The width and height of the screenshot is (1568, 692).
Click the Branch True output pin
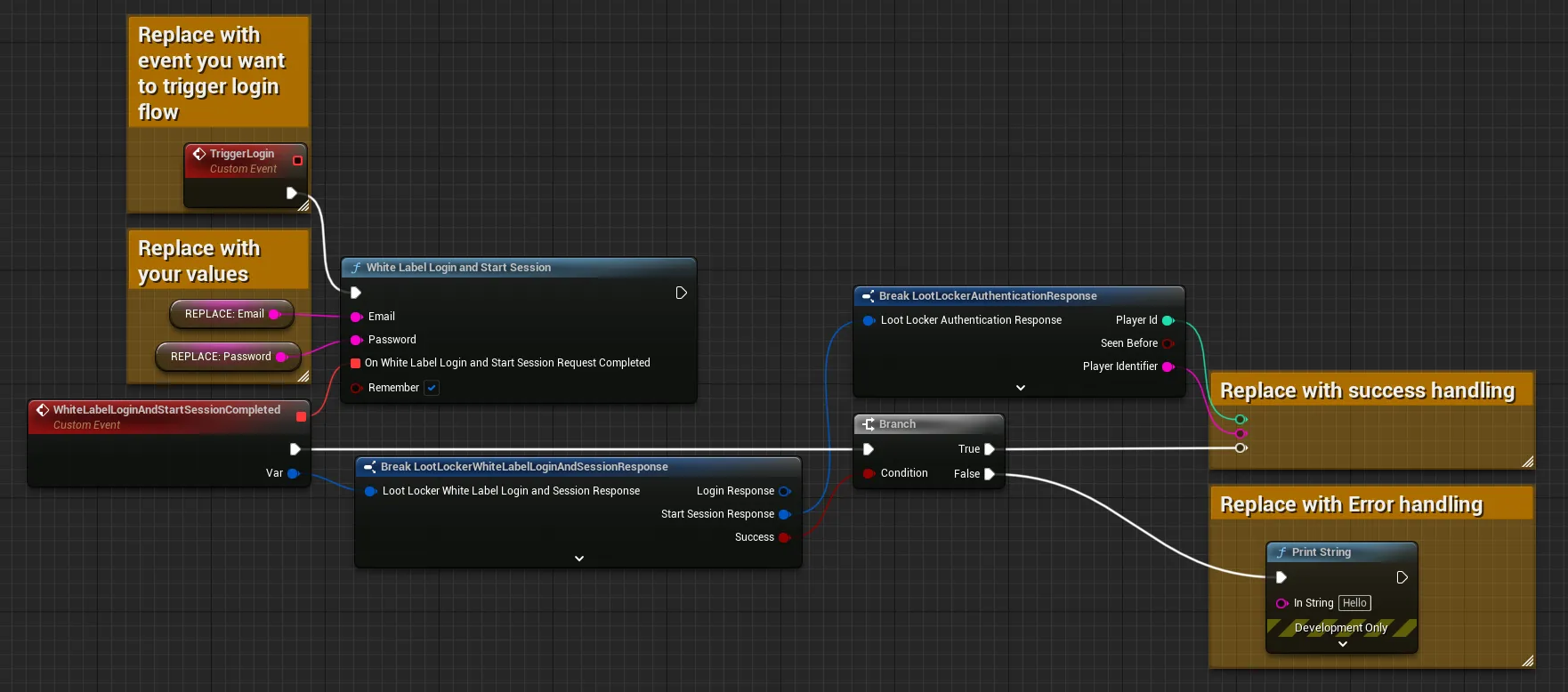(989, 449)
